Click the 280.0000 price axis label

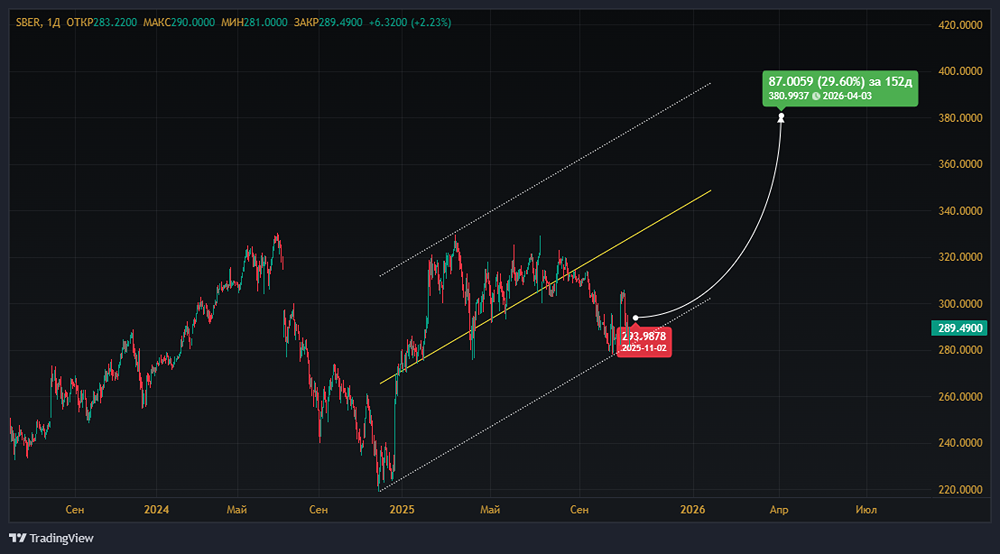960,349
